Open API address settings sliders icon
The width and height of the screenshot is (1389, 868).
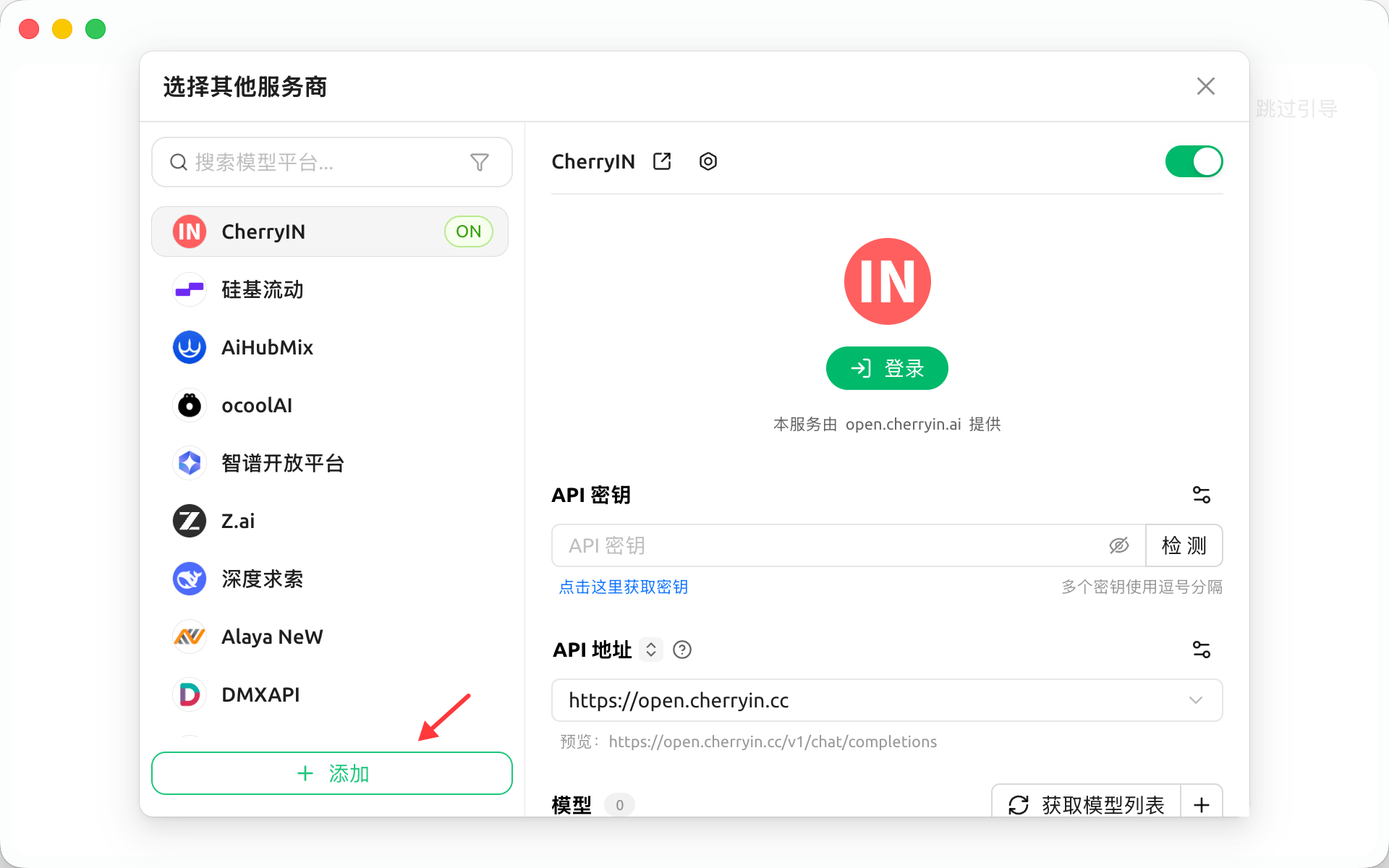1202,650
